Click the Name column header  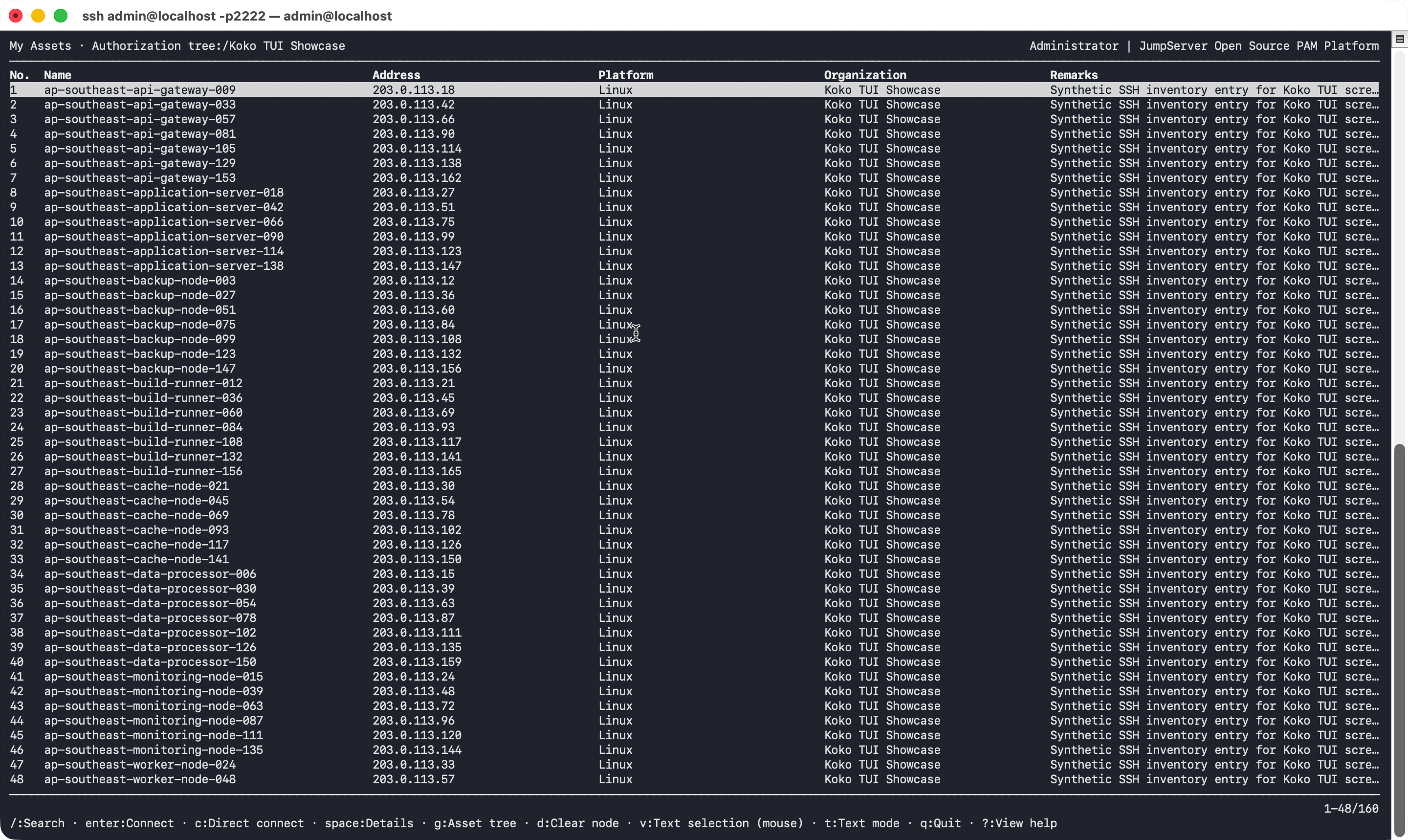pos(58,75)
